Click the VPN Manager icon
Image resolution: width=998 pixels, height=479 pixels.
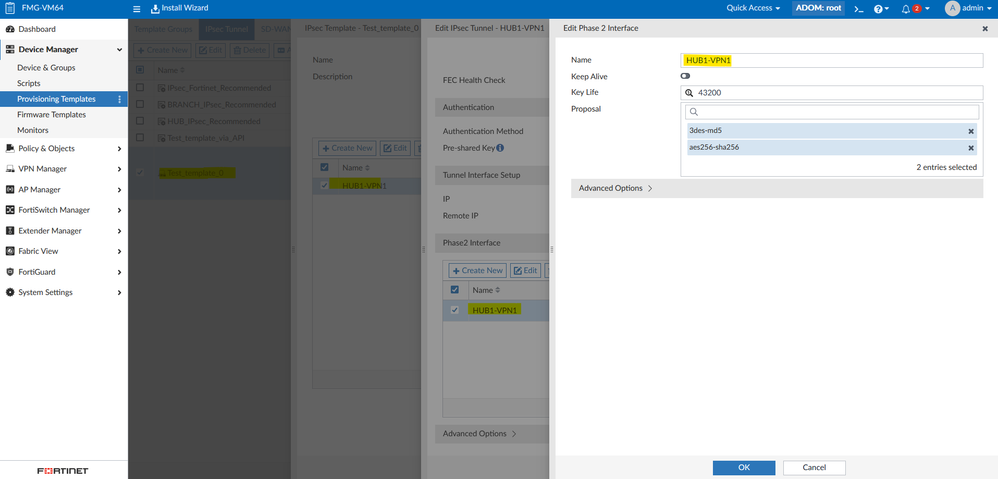coord(10,169)
